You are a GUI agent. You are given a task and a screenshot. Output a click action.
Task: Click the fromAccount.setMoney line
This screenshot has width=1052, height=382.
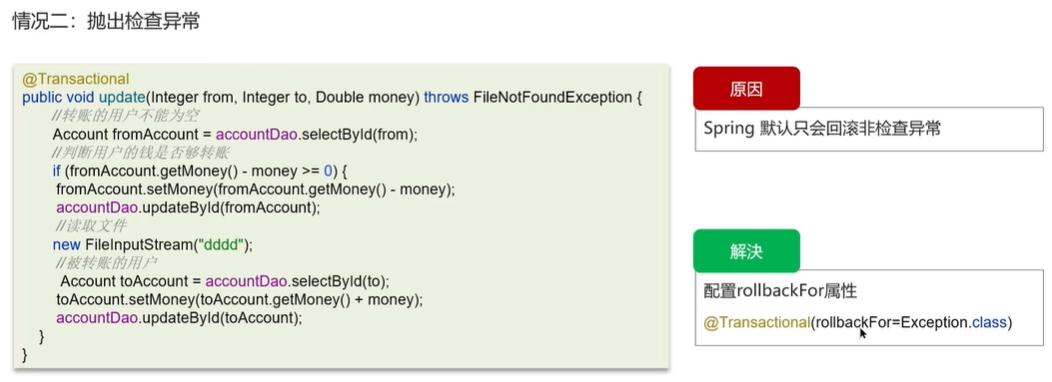[x=256, y=189]
